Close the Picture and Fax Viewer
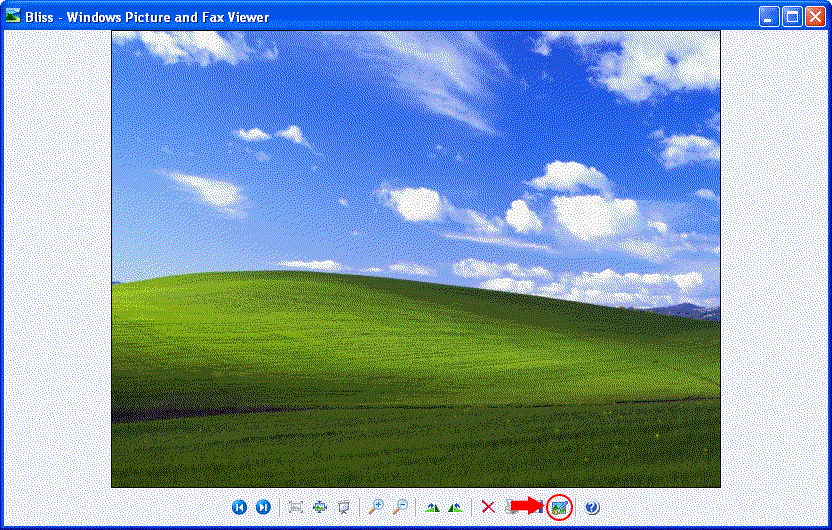Image resolution: width=832 pixels, height=530 pixels. (x=815, y=17)
